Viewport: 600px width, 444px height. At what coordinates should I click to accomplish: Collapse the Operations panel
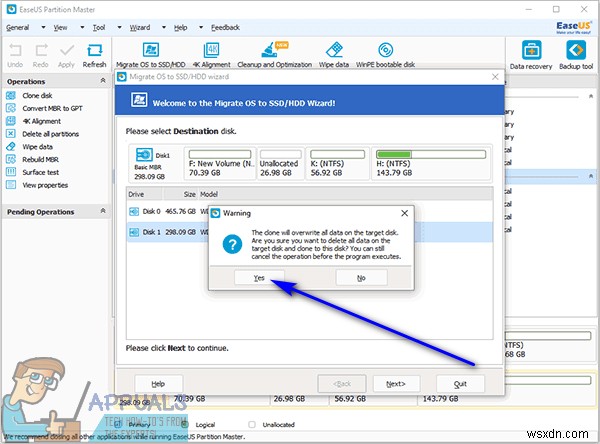(x=103, y=81)
